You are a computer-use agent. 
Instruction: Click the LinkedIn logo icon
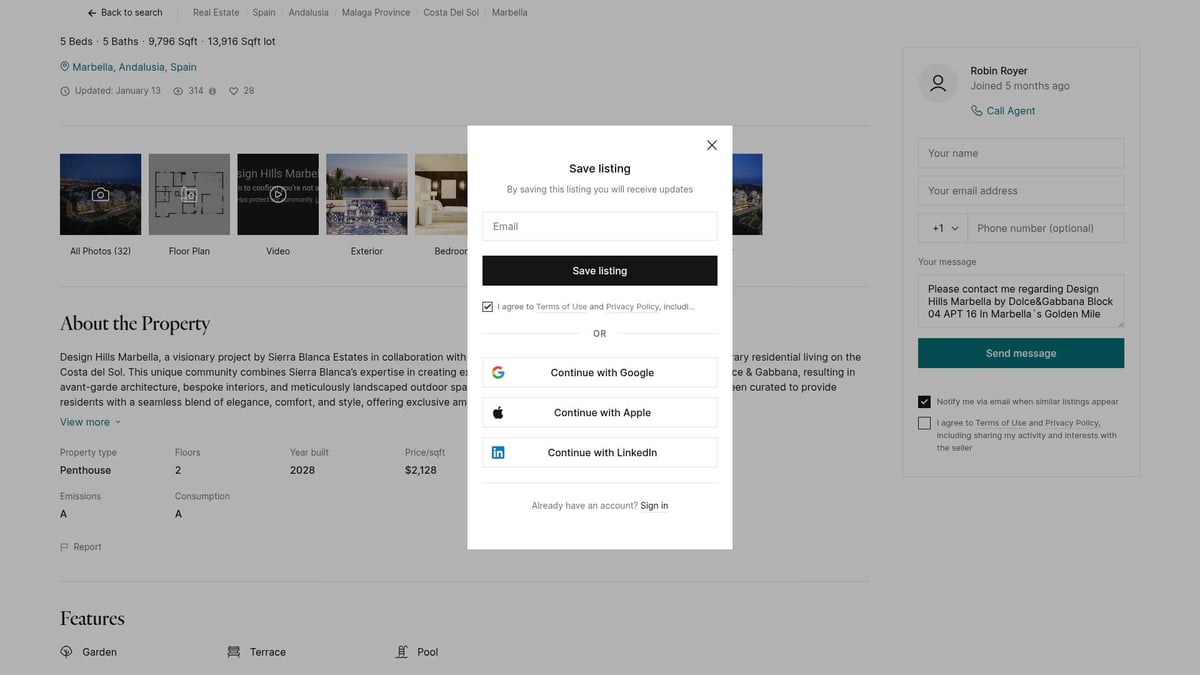tap(498, 453)
